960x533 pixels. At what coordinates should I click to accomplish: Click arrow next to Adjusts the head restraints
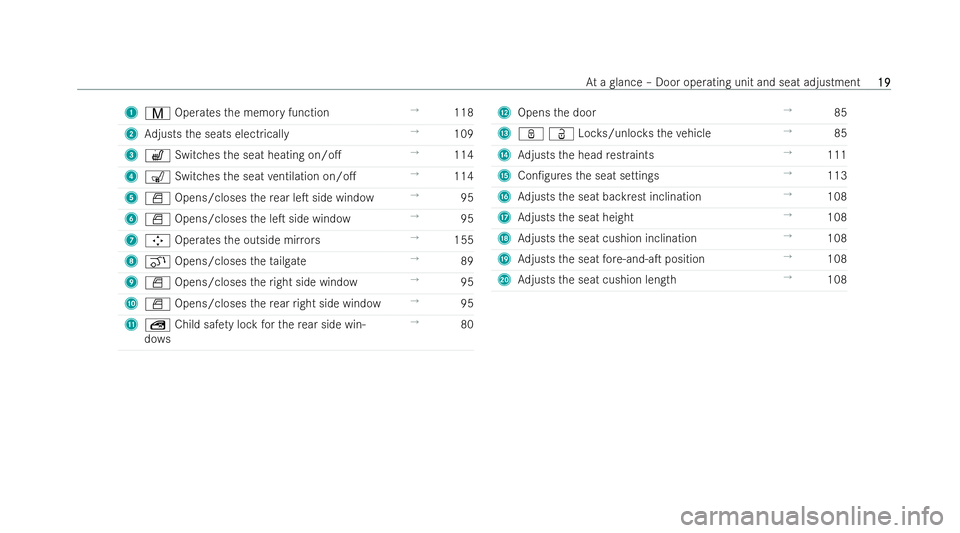pos(788,153)
